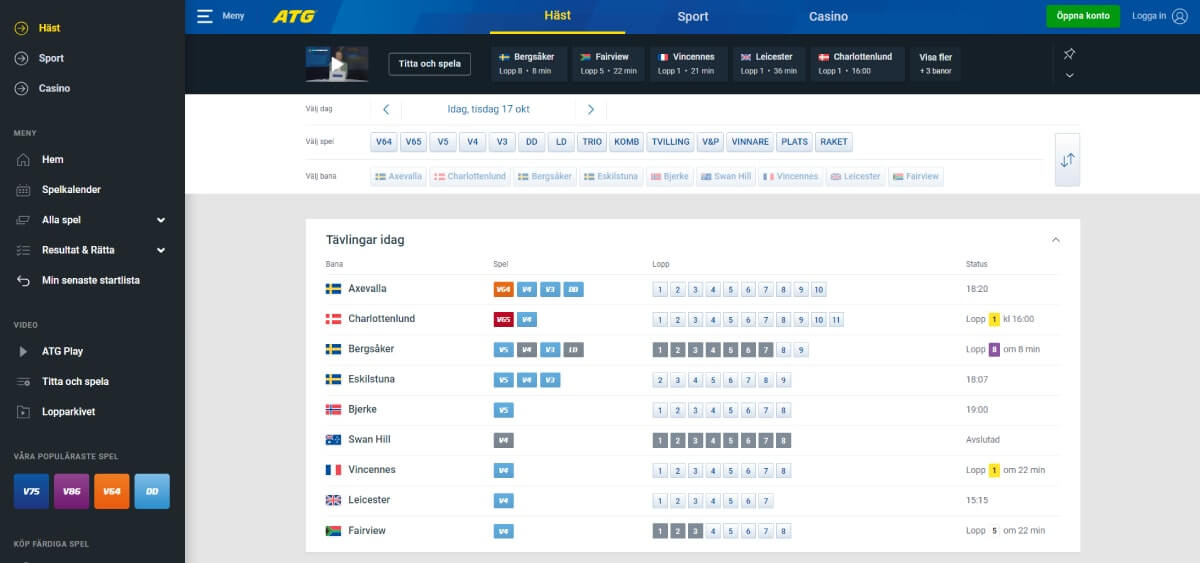1200x563 pixels.
Task: Select Sport icon in left sidebar
Action: [x=21, y=58]
